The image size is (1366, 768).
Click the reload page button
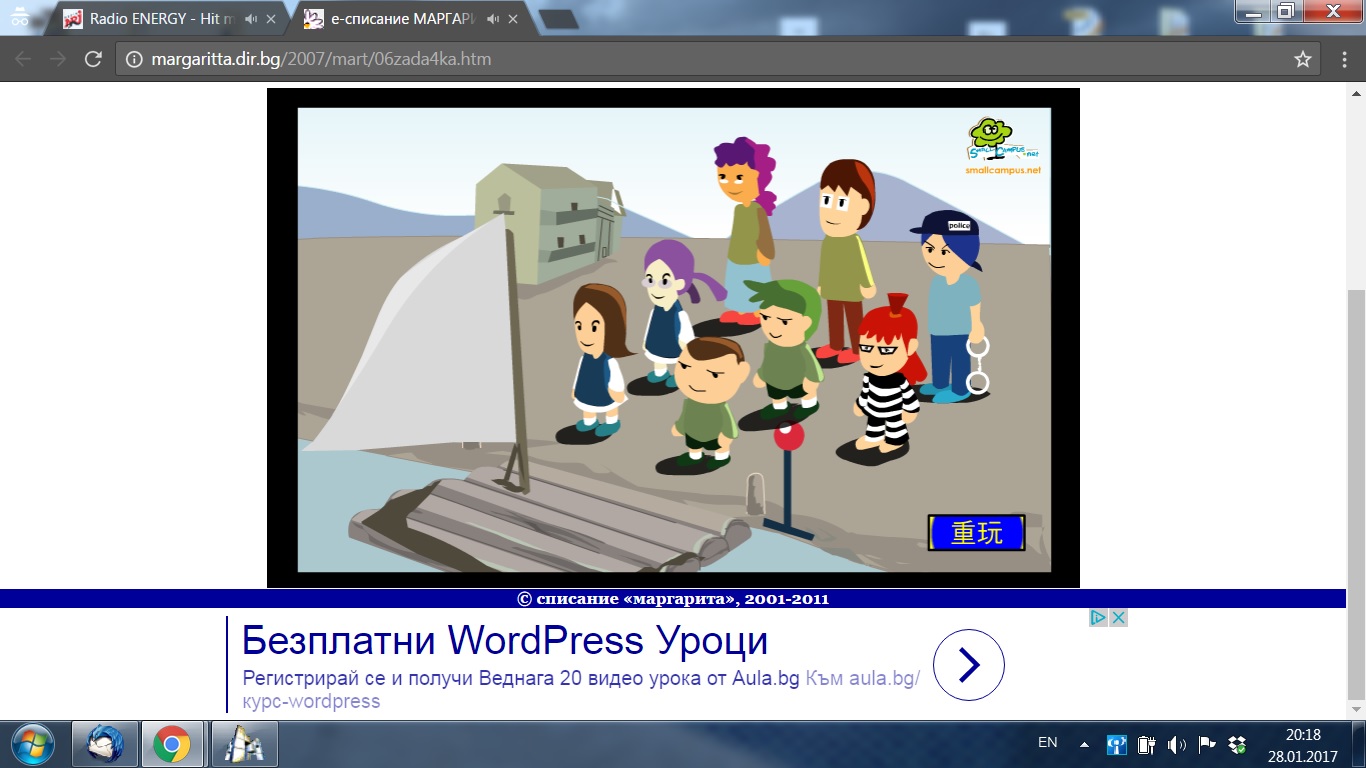(x=93, y=59)
